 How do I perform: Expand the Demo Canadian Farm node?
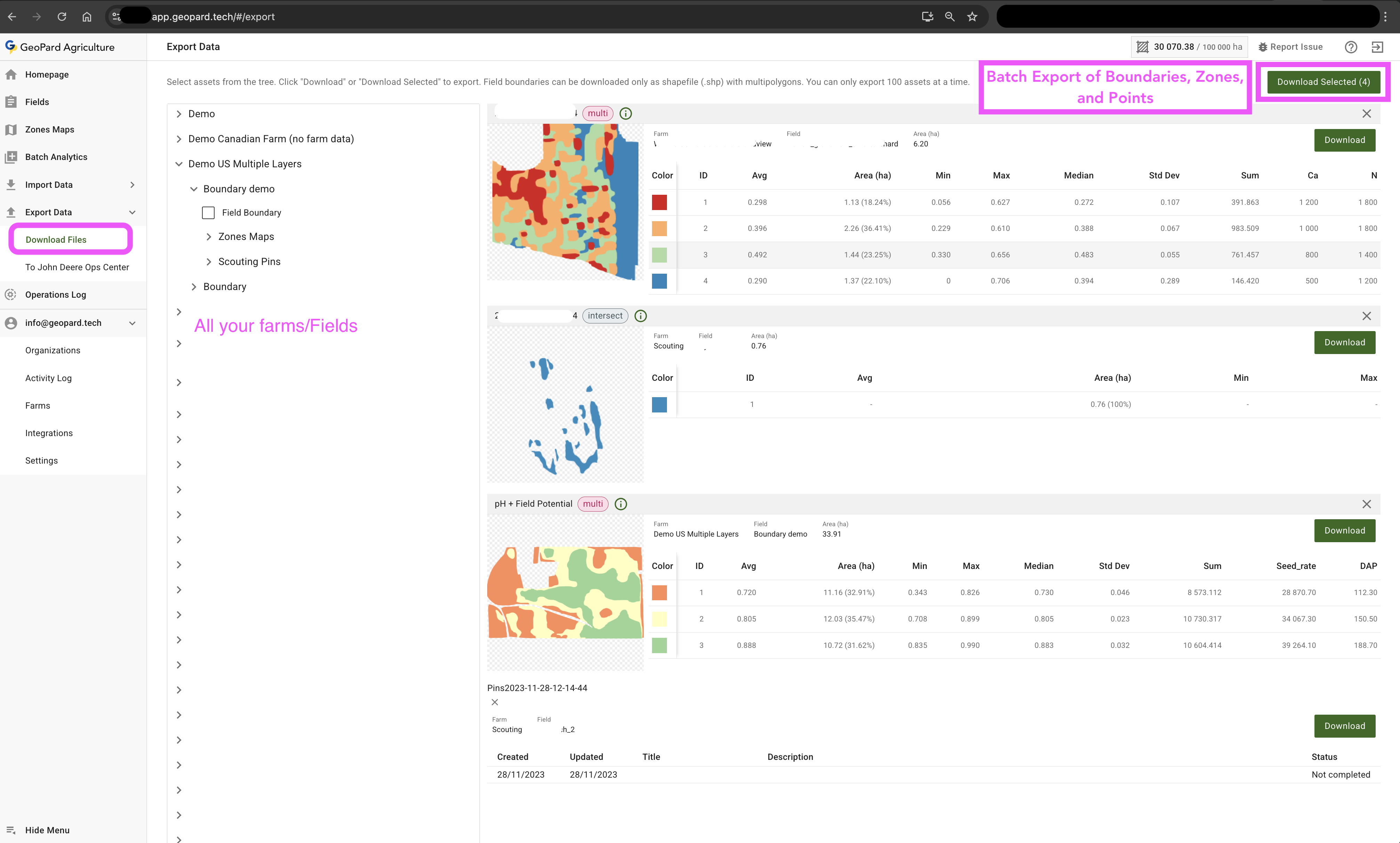[x=179, y=139]
